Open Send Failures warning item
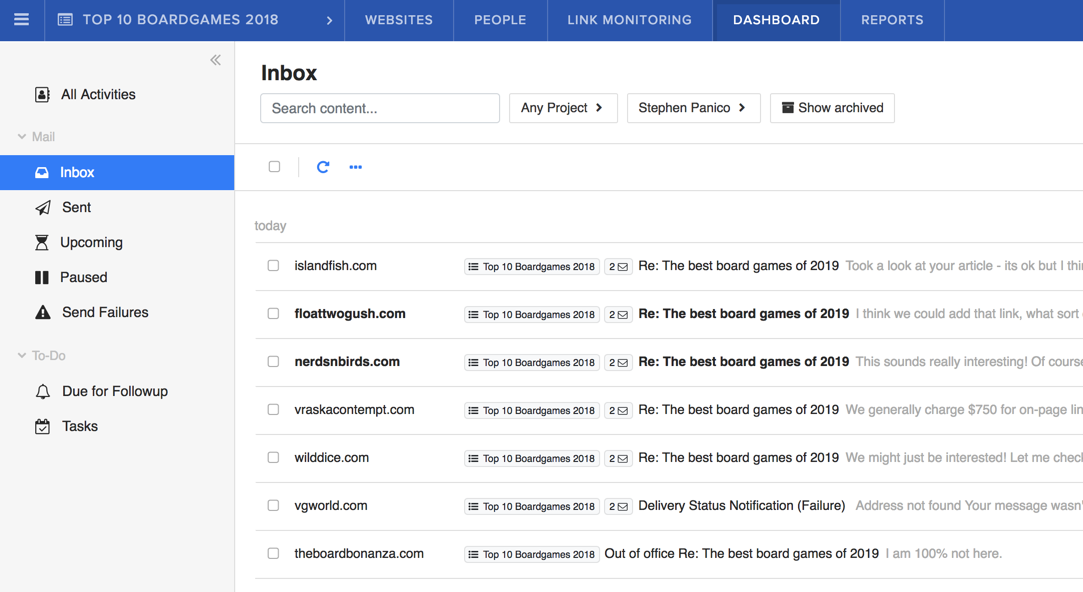Image resolution: width=1083 pixels, height=592 pixels. [104, 312]
